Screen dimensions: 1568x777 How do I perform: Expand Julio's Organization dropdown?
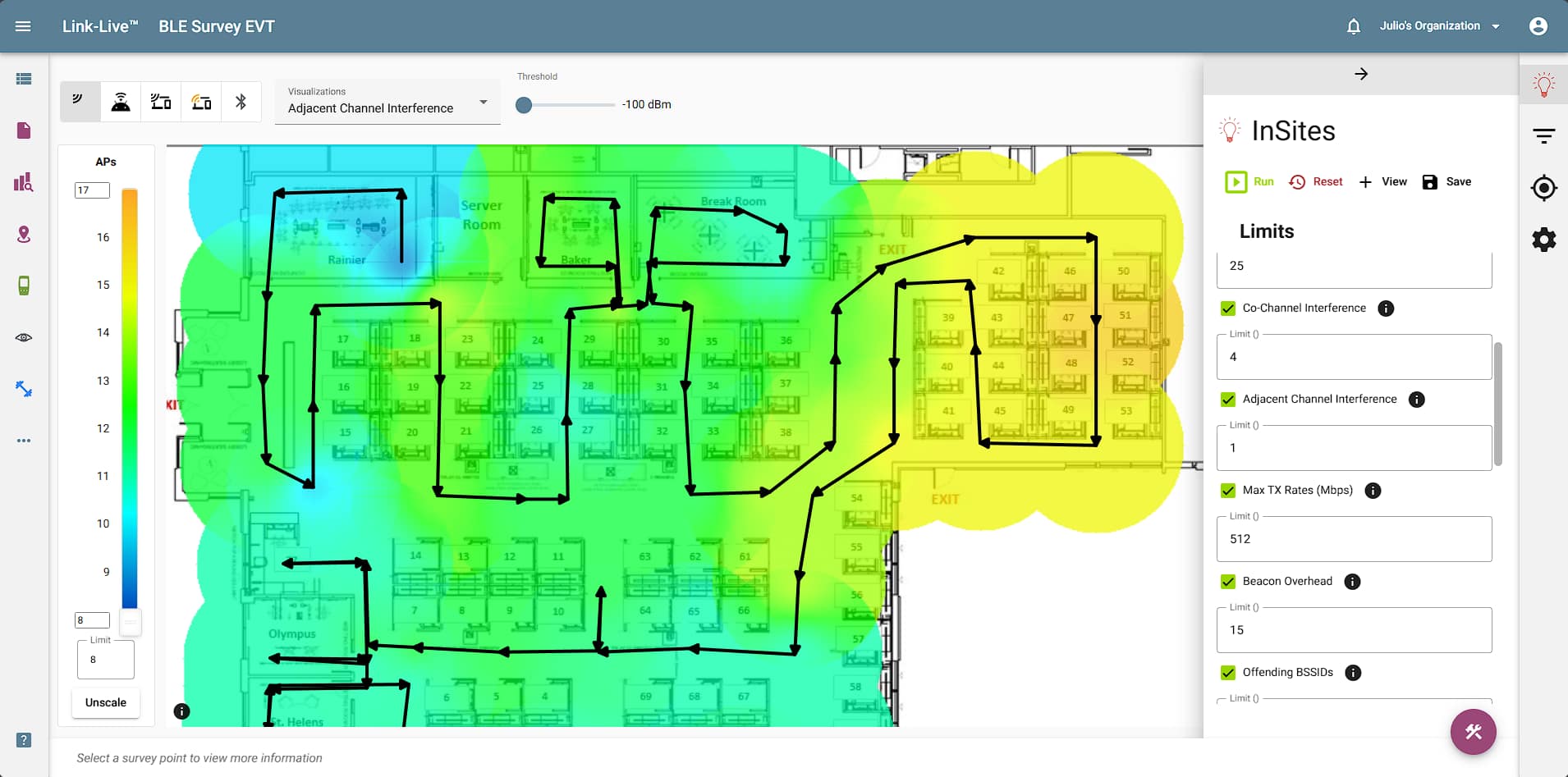[1439, 26]
